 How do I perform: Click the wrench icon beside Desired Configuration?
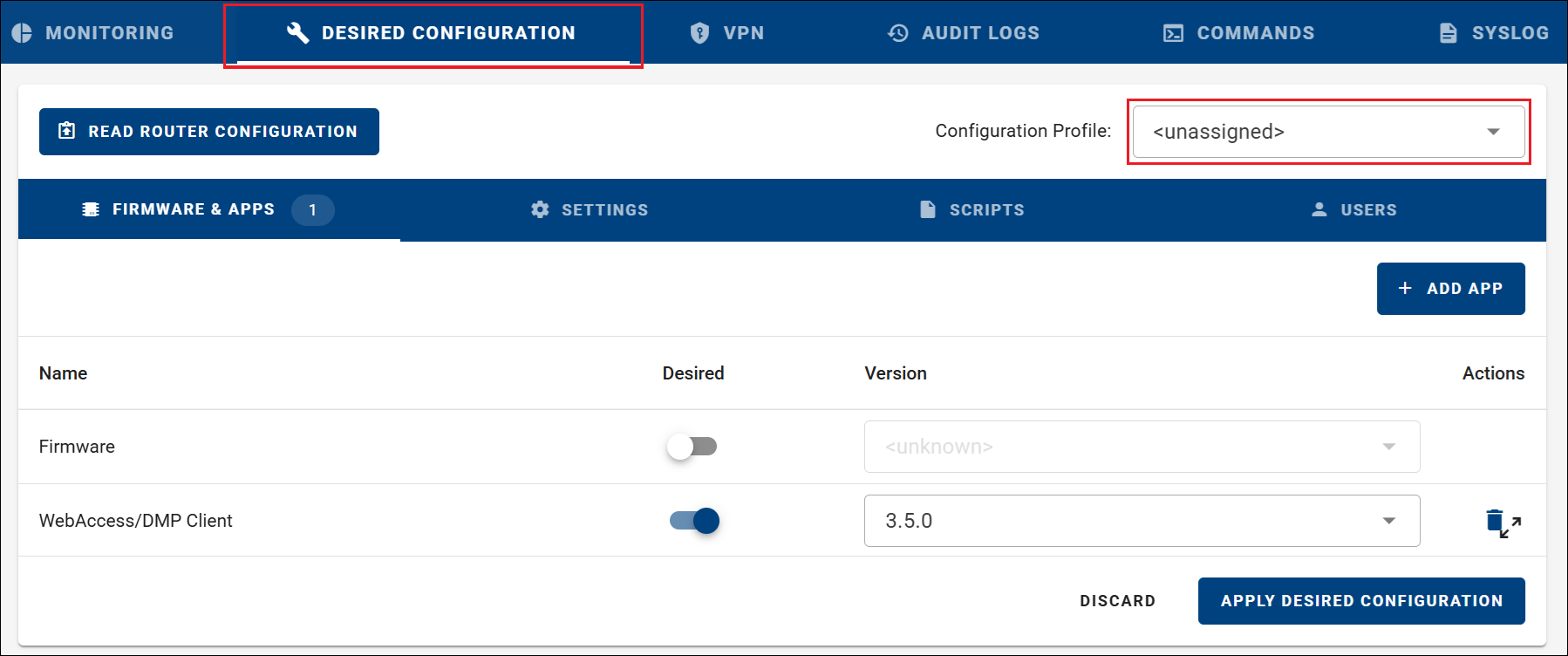pos(297,33)
